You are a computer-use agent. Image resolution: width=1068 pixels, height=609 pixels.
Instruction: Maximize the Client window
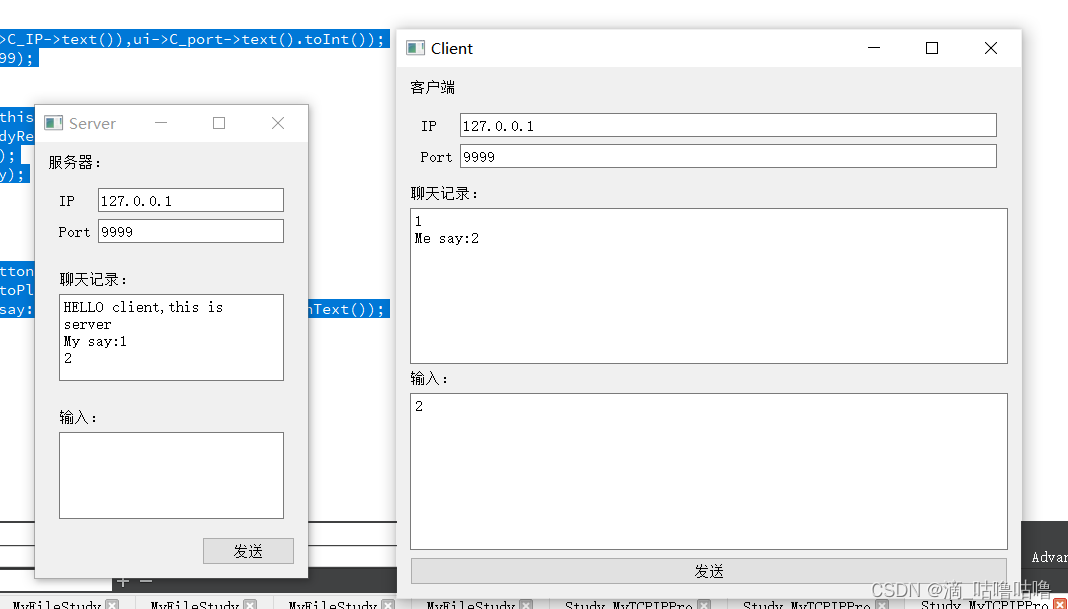coord(932,48)
